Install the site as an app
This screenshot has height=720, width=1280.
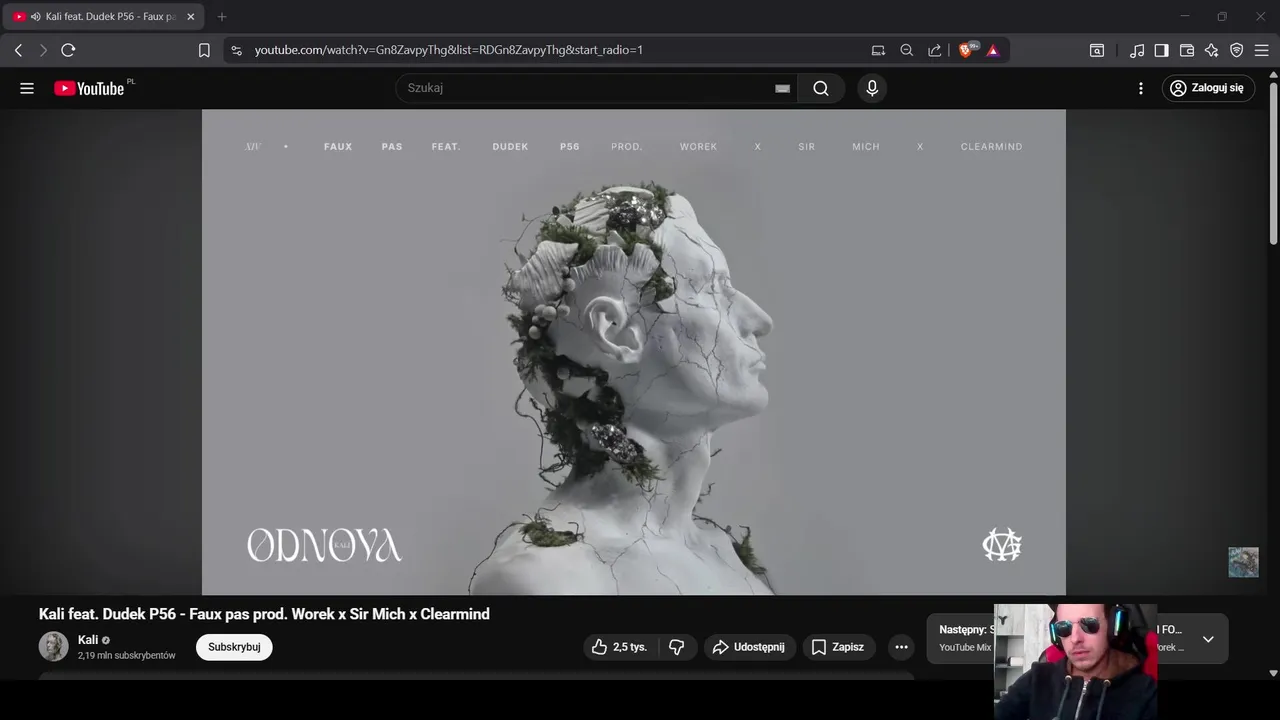(878, 50)
